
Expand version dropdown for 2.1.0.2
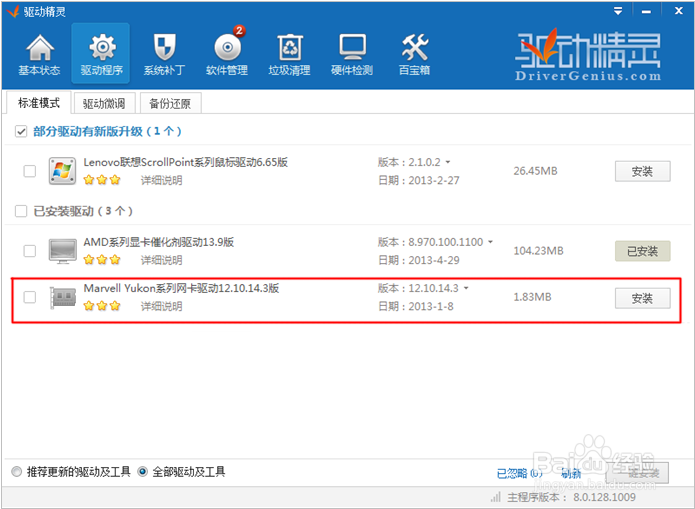tap(448, 162)
